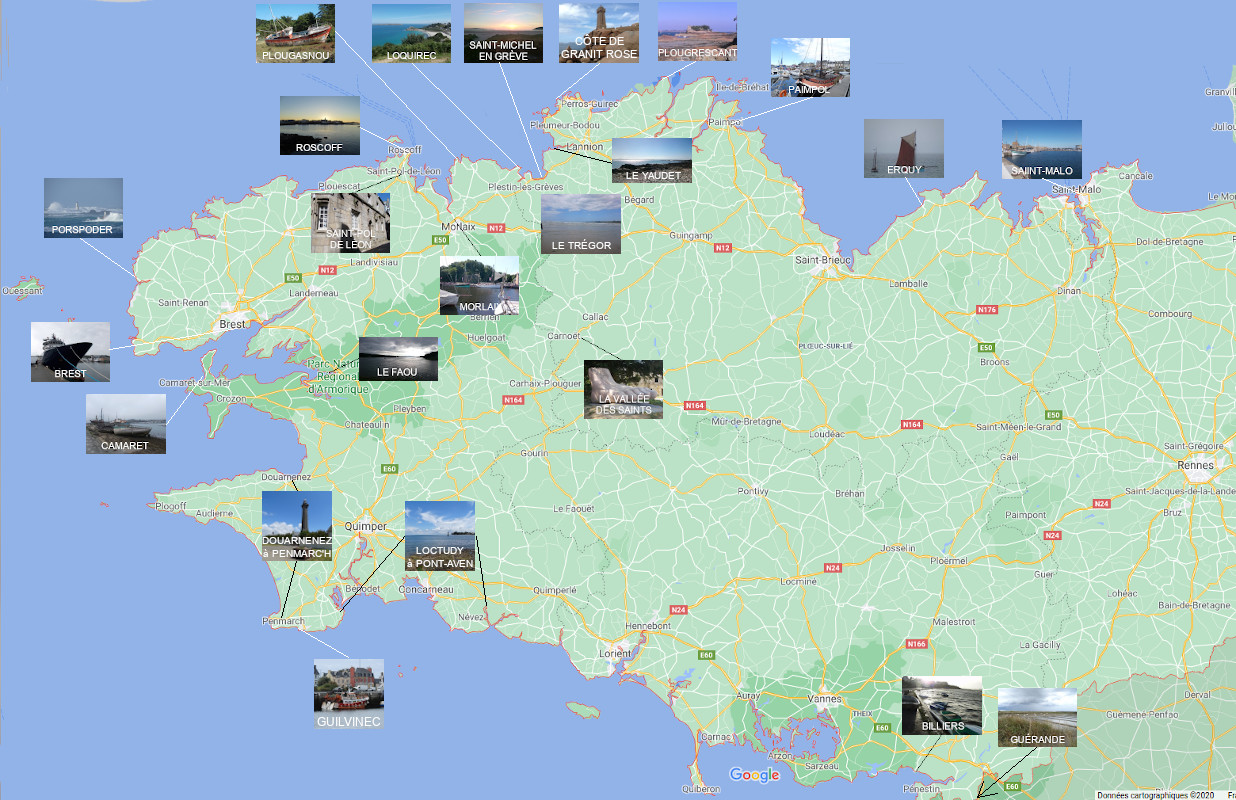This screenshot has height=800, width=1236.
Task: Open the Camaret photo thumbnail
Action: click(126, 423)
